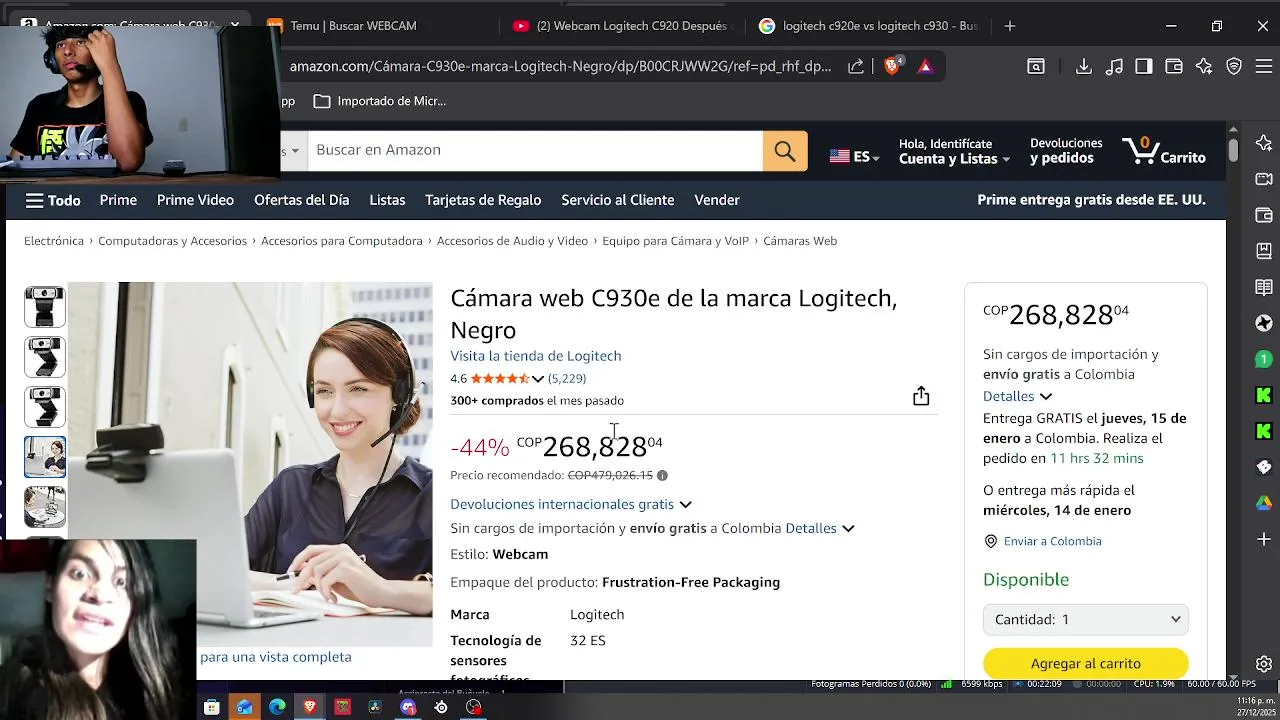Click the Amazon search magnifier button

pos(785,151)
